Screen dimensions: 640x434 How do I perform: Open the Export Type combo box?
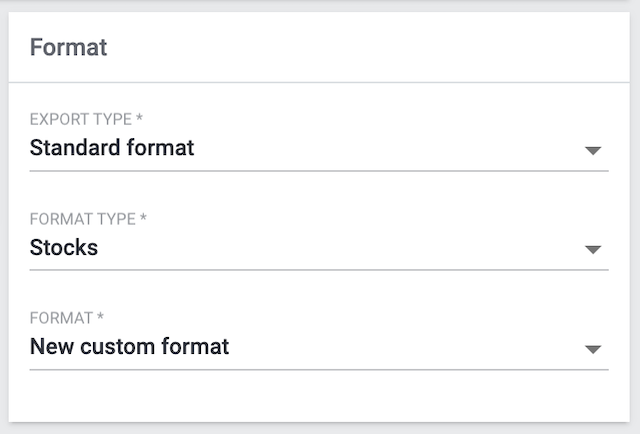[x=318, y=149]
